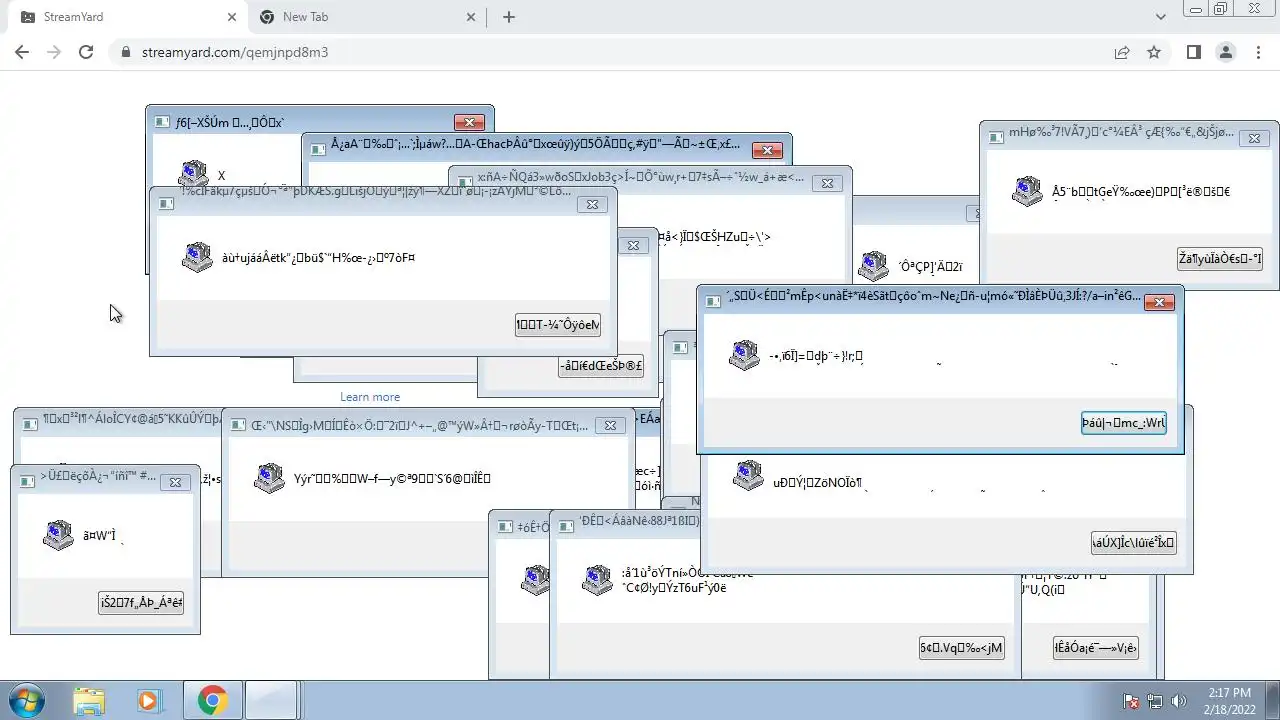Click the button starting with 'łÈãÓa' at bottom right
The width and height of the screenshot is (1280, 720).
pos(1095,648)
